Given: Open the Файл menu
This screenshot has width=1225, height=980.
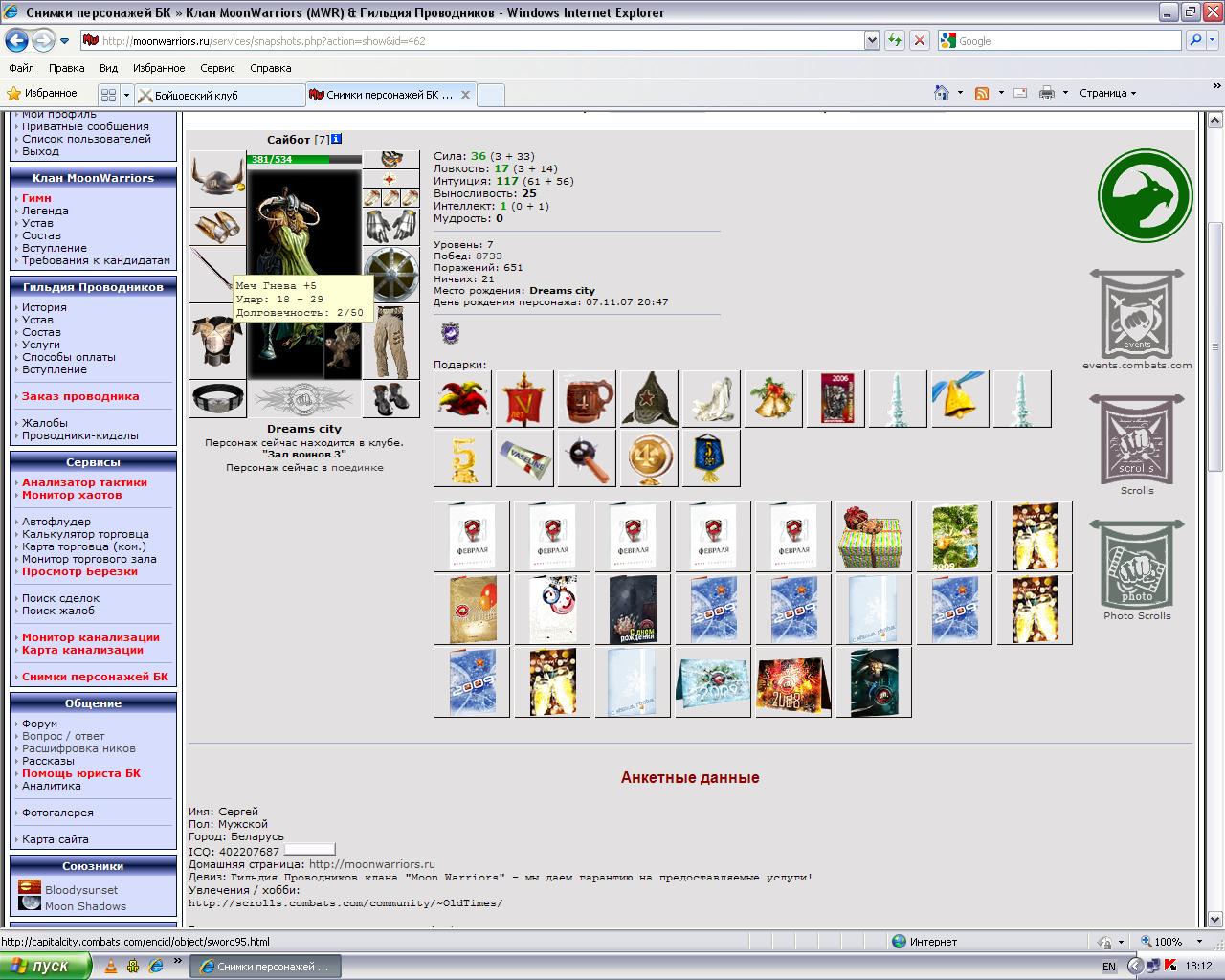Looking at the screenshot, I should point(21,68).
